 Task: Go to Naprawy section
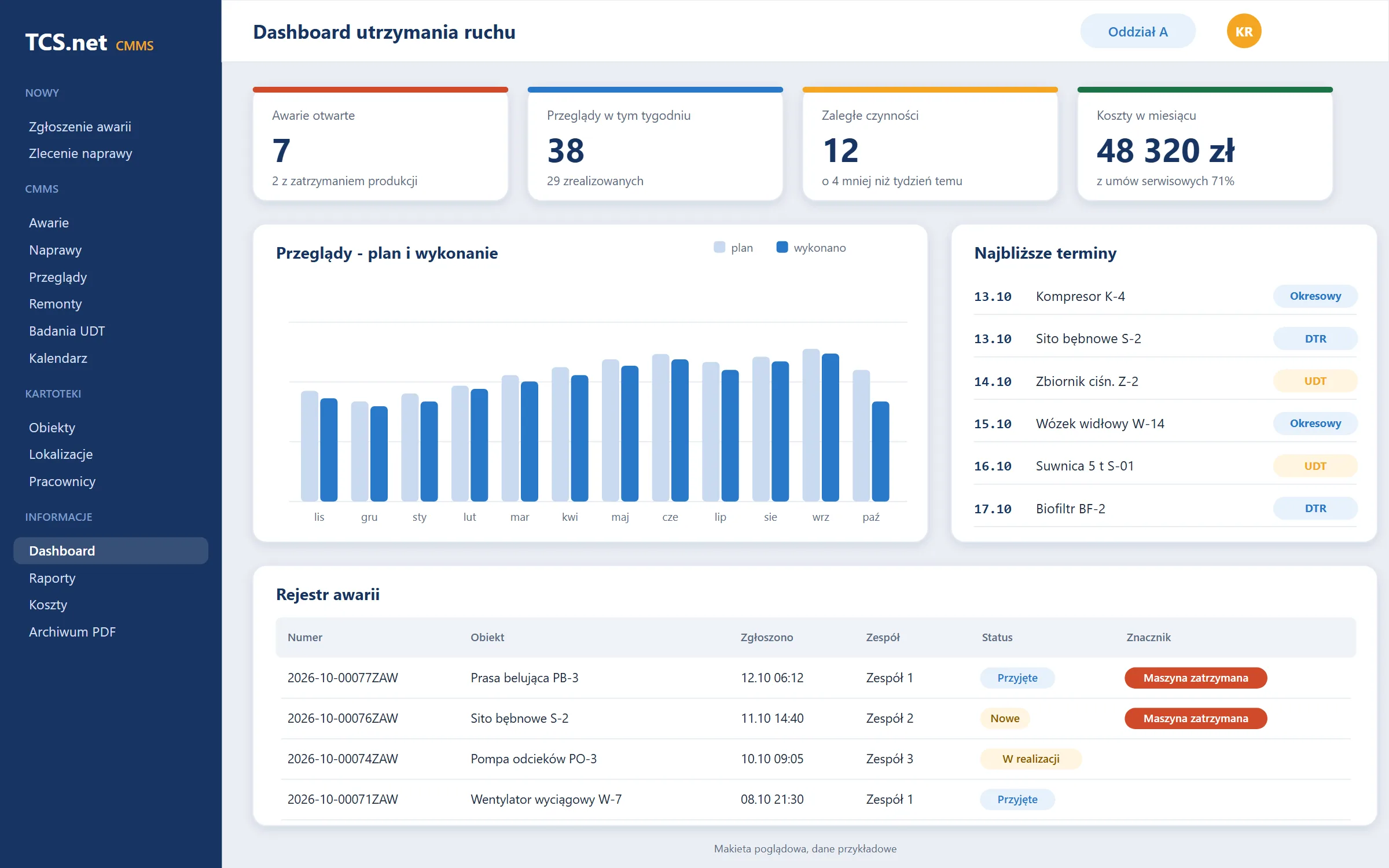[55, 250]
